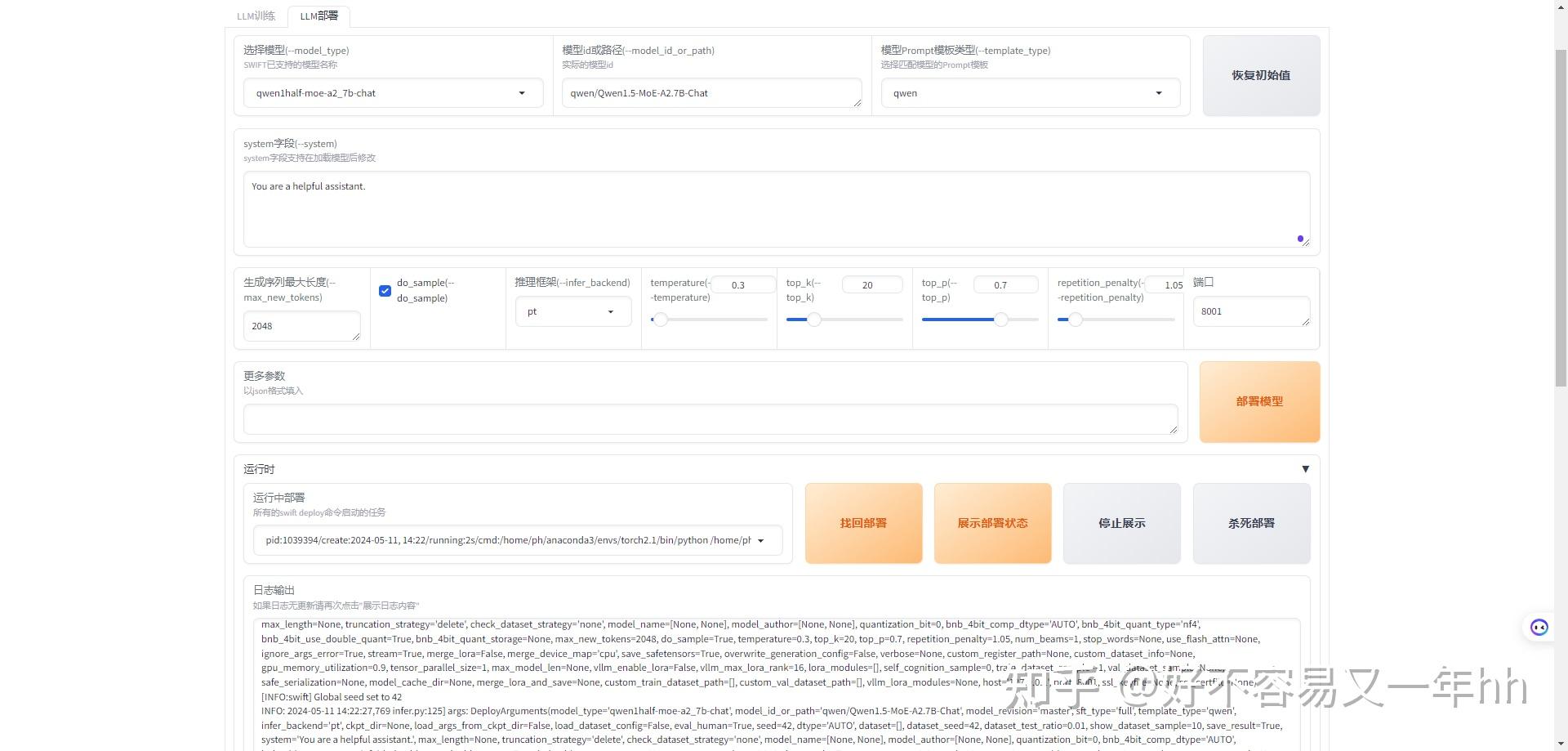Screen dimensions: 1568x751
Task: Click the top_p slider handle
Action: point(1002,320)
